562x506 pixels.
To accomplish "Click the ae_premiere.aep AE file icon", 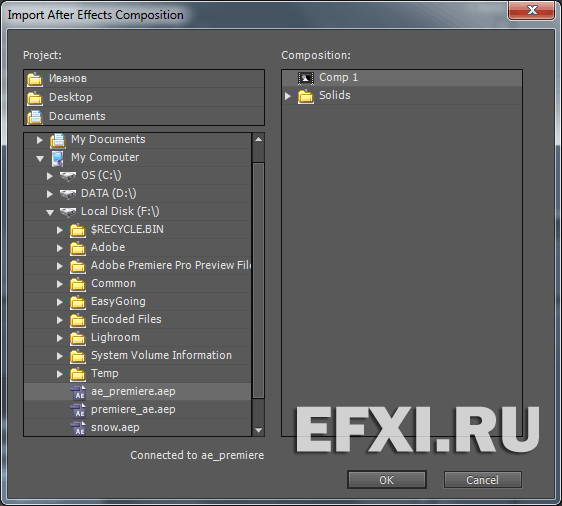I will [x=78, y=392].
